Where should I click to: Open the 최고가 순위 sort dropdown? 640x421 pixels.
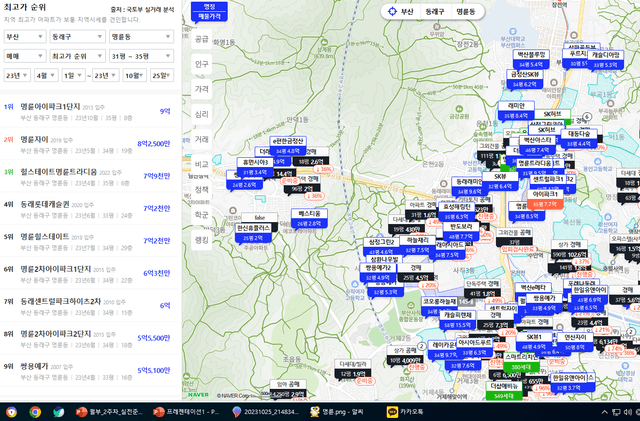pyautogui.click(x=78, y=56)
